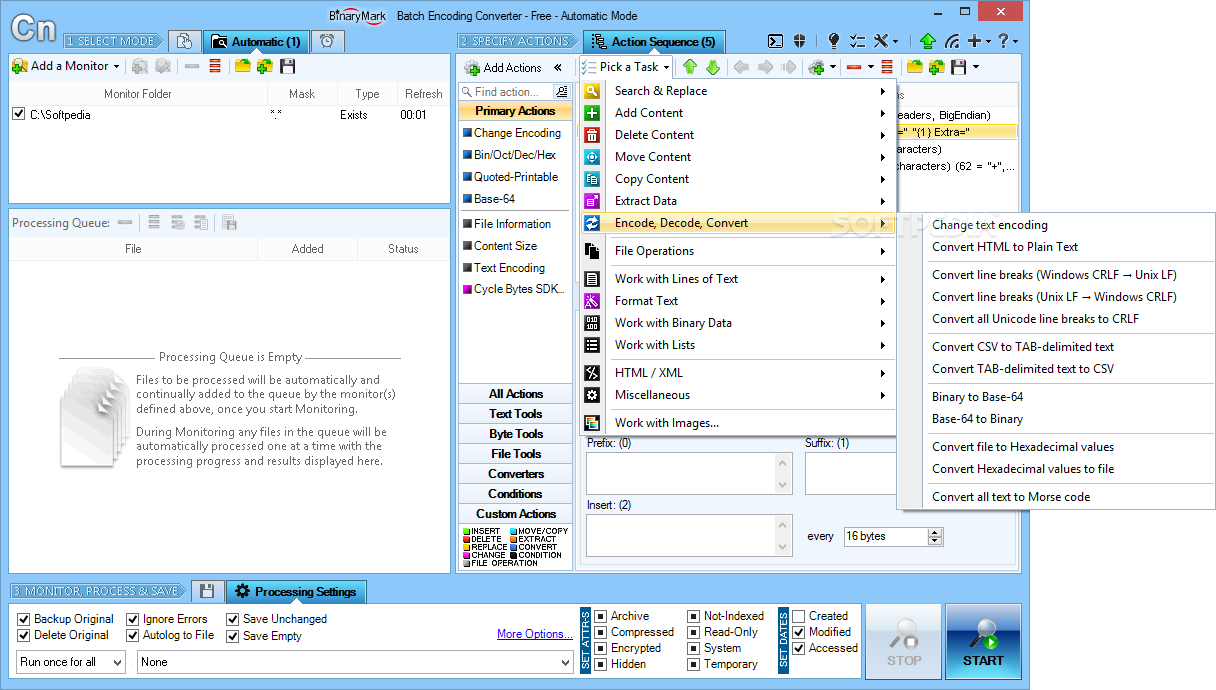This screenshot has width=1216, height=690.
Task: Select the Quoted-Printable action
Action: tap(510, 177)
